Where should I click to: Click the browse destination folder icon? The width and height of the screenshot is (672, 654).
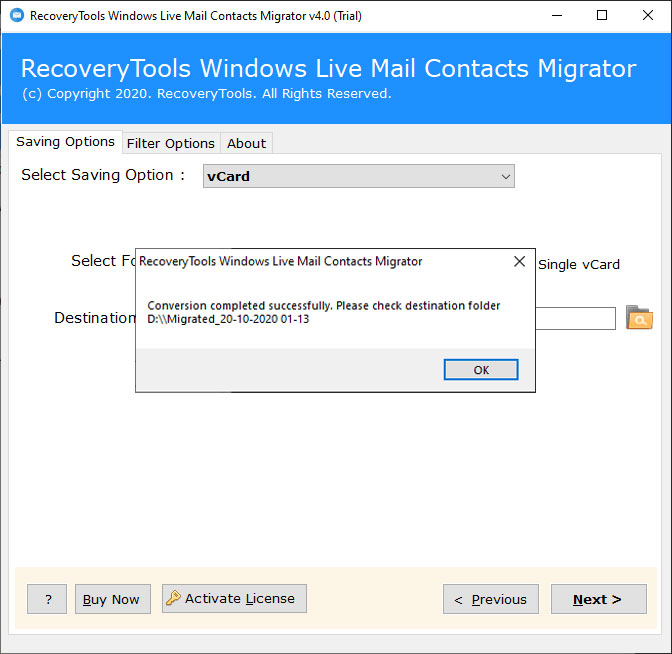(639, 318)
